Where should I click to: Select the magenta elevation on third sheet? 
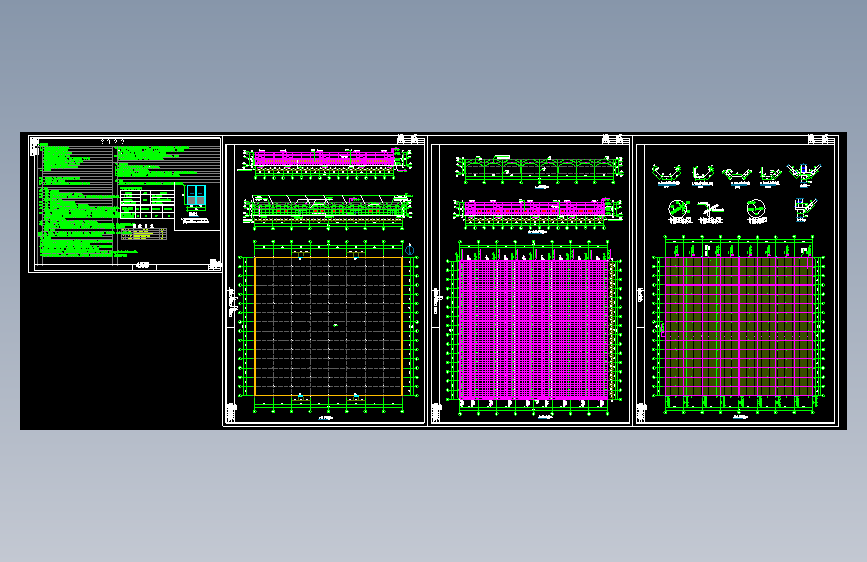(x=537, y=214)
